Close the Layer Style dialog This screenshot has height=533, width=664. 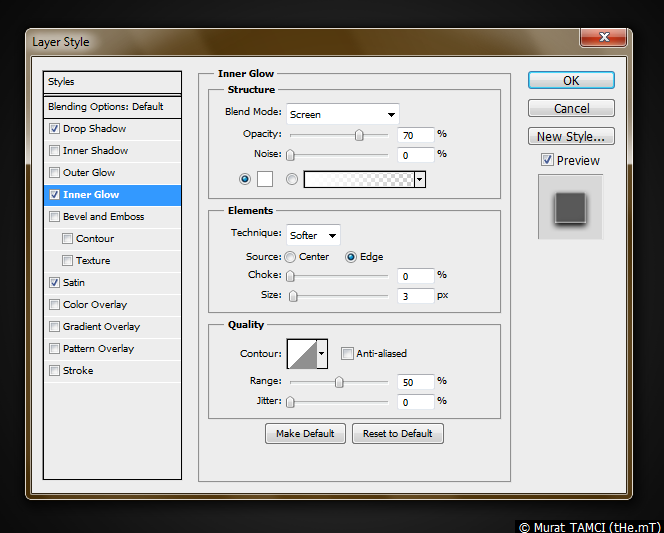(604, 38)
